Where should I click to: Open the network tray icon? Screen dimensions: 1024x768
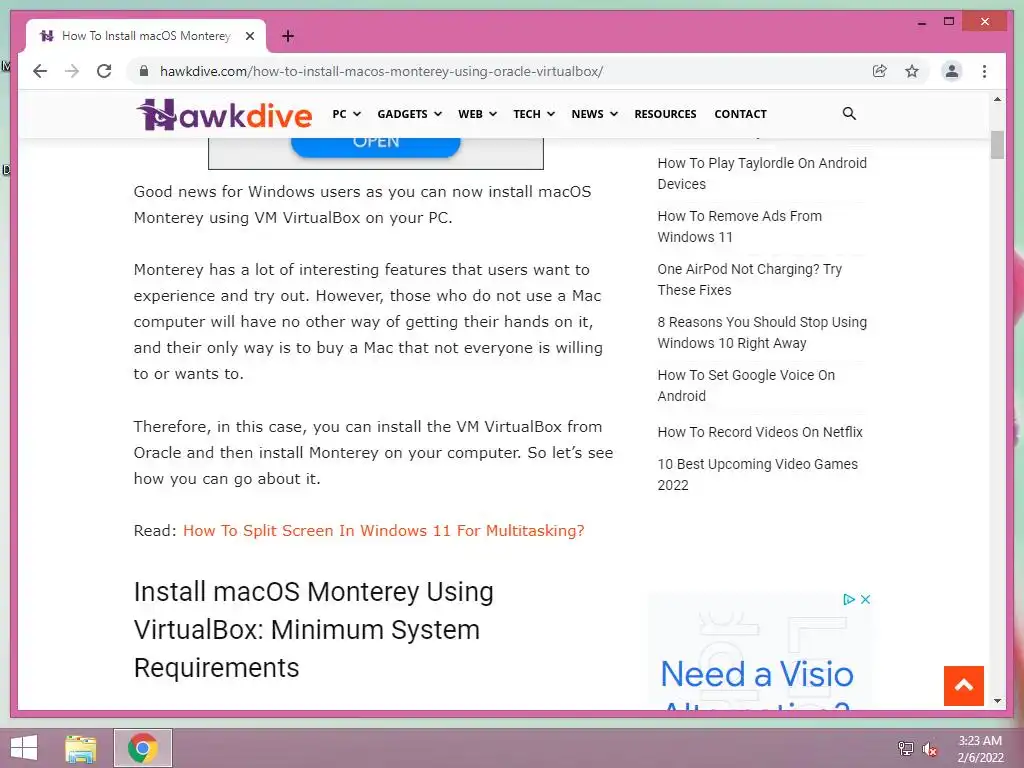[905, 748]
